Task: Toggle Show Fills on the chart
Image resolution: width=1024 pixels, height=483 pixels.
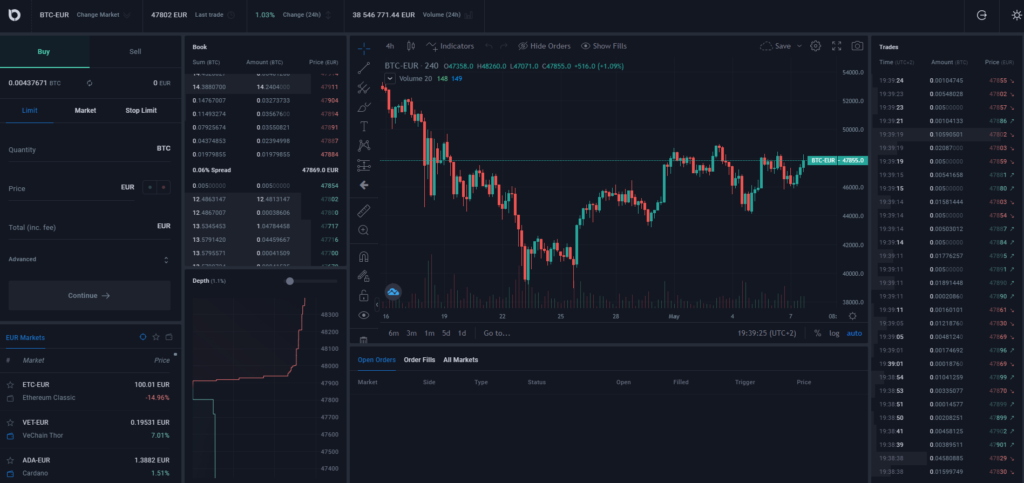Action: (603, 46)
